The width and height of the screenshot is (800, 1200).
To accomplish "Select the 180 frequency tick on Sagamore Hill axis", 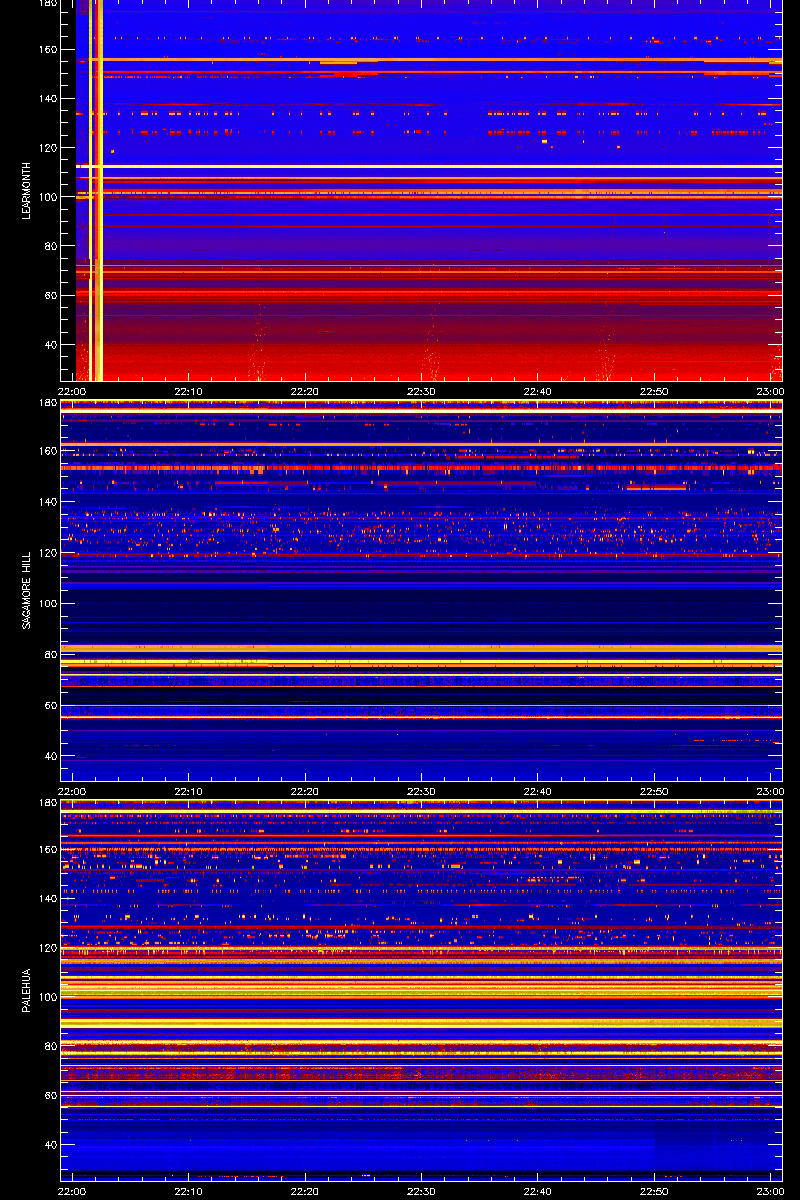I will [x=47, y=404].
